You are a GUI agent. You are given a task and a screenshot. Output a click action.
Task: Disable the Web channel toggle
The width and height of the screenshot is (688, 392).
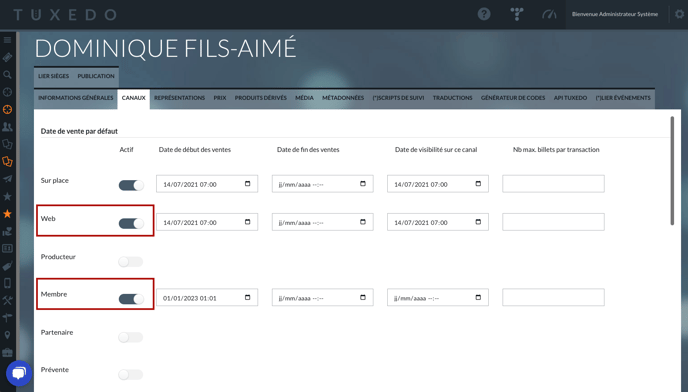[x=131, y=223]
